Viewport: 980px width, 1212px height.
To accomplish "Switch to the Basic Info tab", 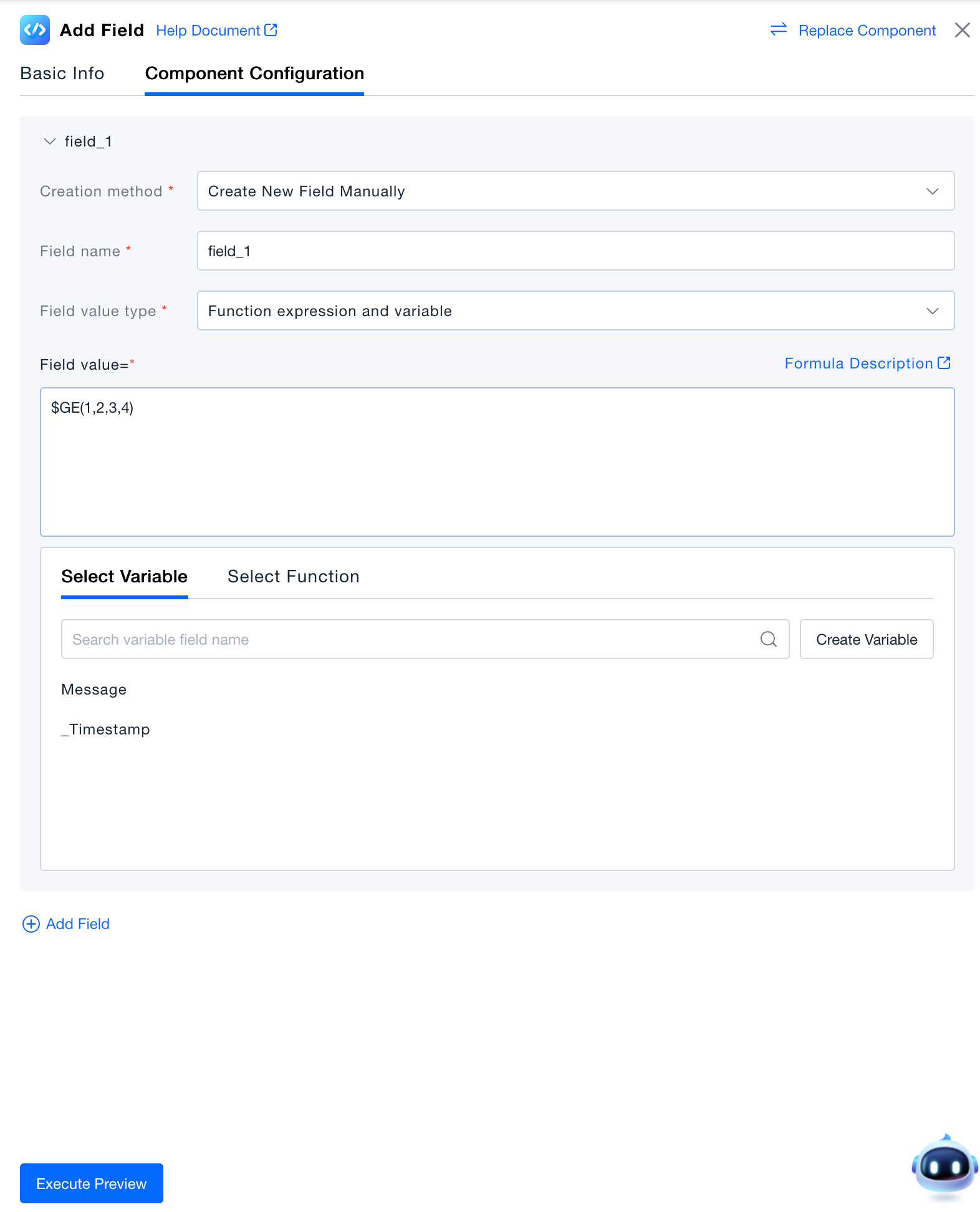I will pos(62,74).
